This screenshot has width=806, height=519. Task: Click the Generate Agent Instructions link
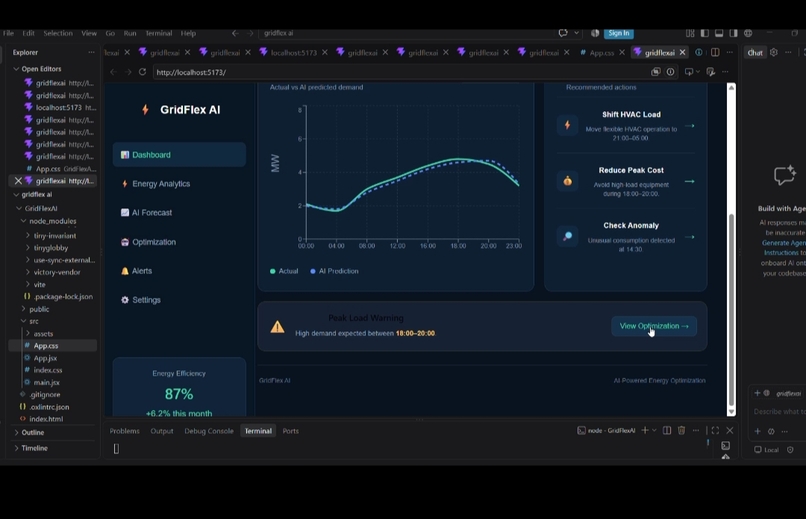point(784,248)
